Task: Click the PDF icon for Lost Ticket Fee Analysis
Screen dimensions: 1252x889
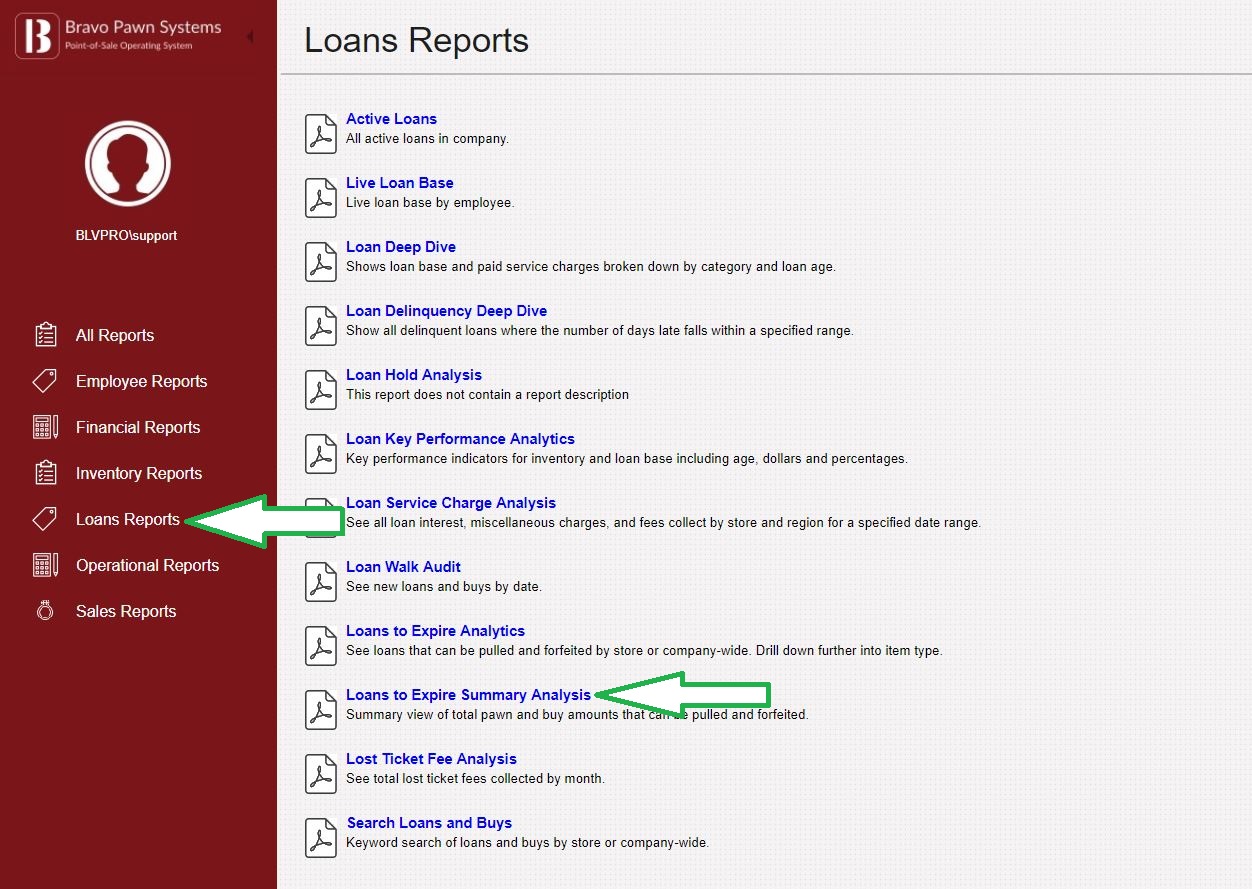Action: [x=320, y=774]
